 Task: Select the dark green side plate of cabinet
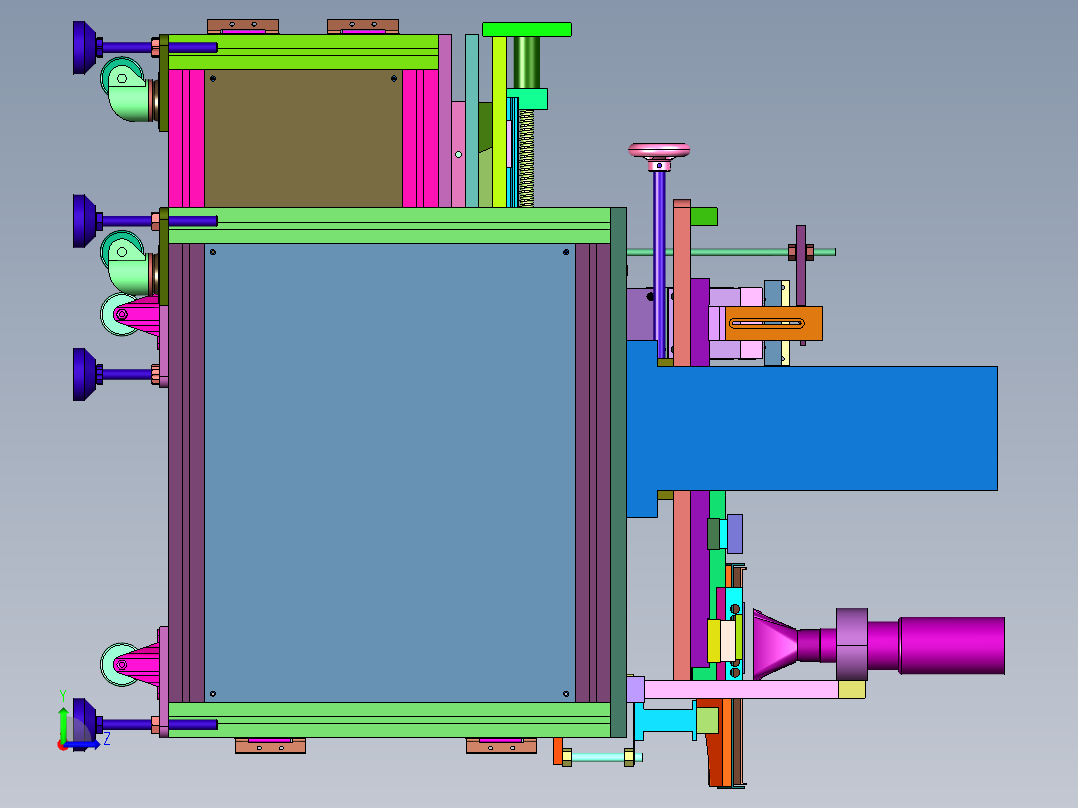pos(618,472)
